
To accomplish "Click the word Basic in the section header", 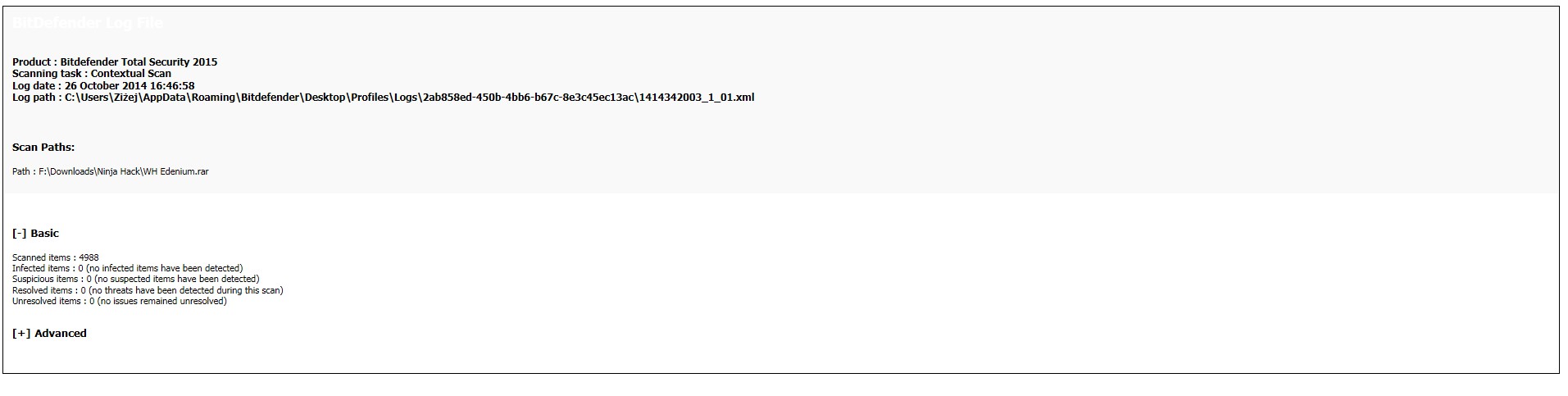I will [45, 234].
